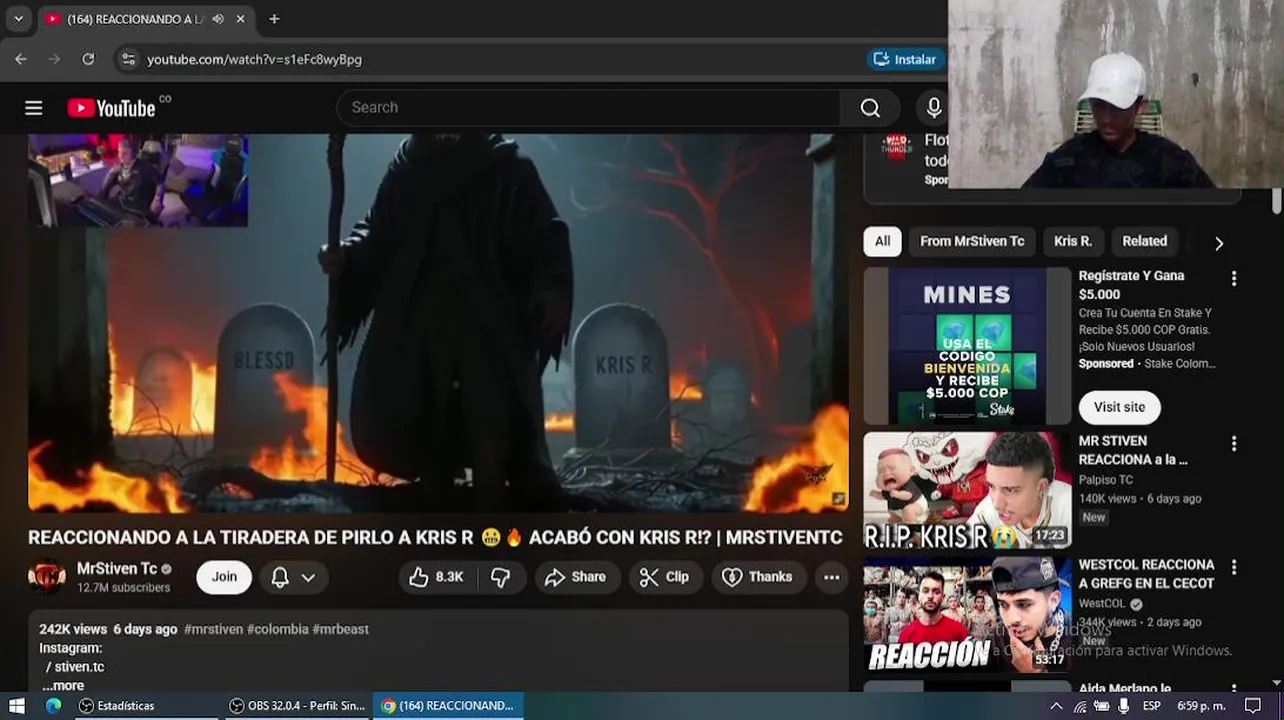Open the #colombia hashtag

pos(277,629)
